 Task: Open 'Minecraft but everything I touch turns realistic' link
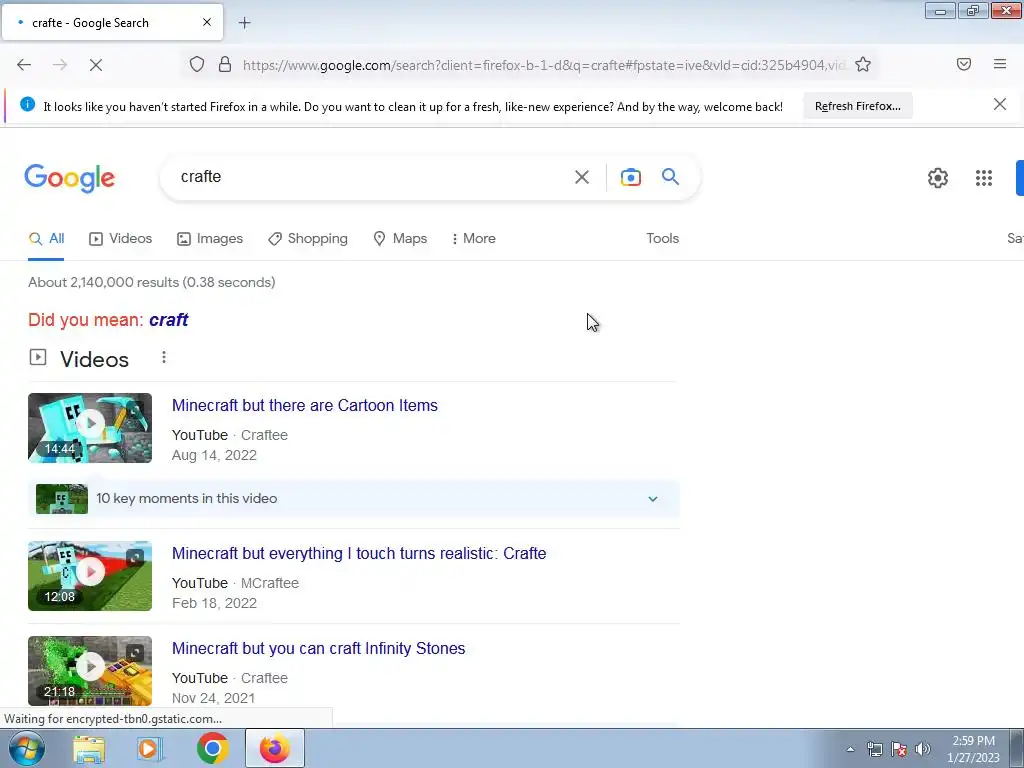tap(359, 554)
